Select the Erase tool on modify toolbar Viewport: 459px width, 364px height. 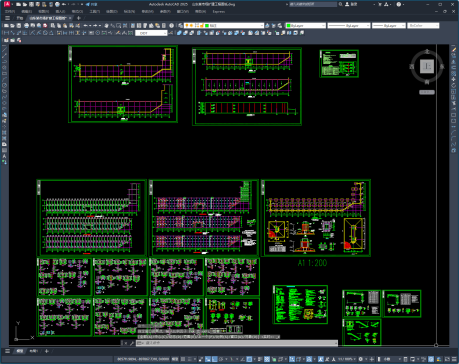pos(454,50)
